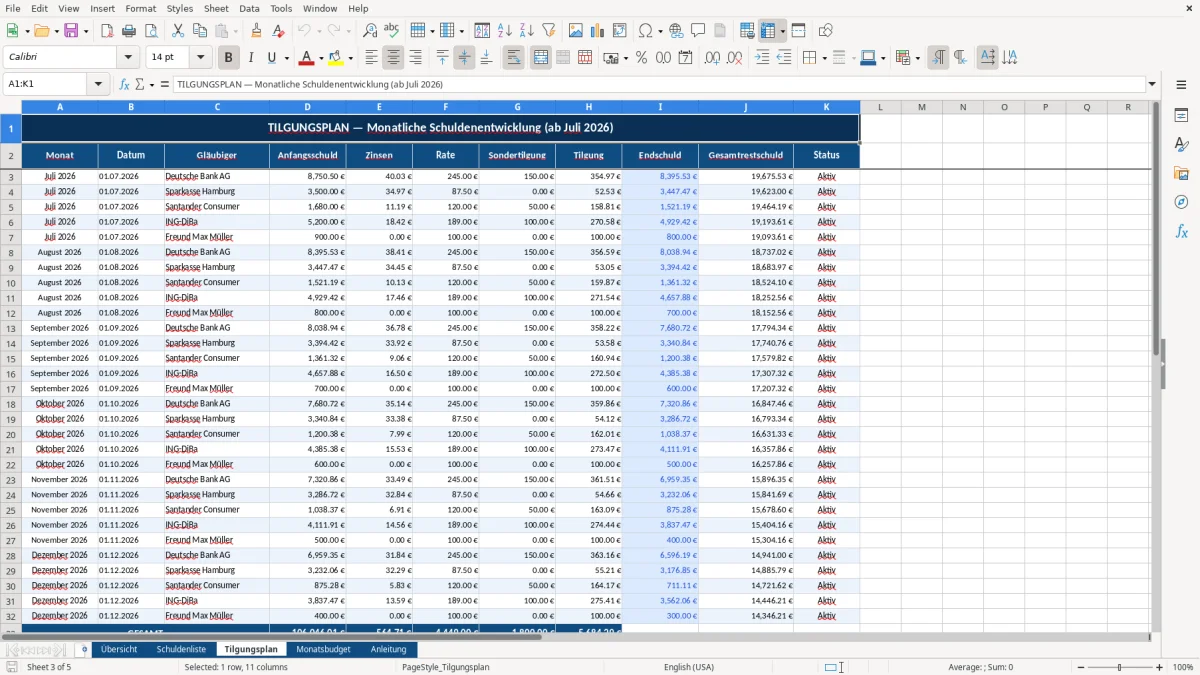Click the Clone Formatting paintbrush icon
The width and height of the screenshot is (1200, 675).
click(x=256, y=31)
